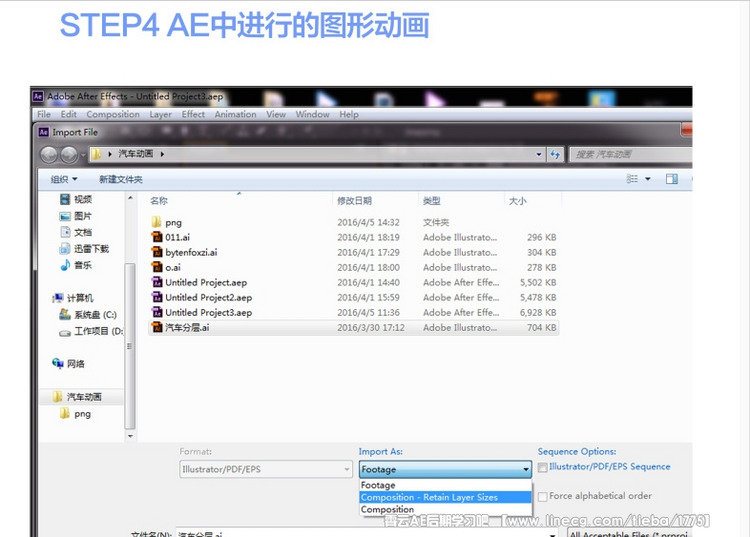The width and height of the screenshot is (750, 537).
Task: Open the File menu
Action: [44, 114]
